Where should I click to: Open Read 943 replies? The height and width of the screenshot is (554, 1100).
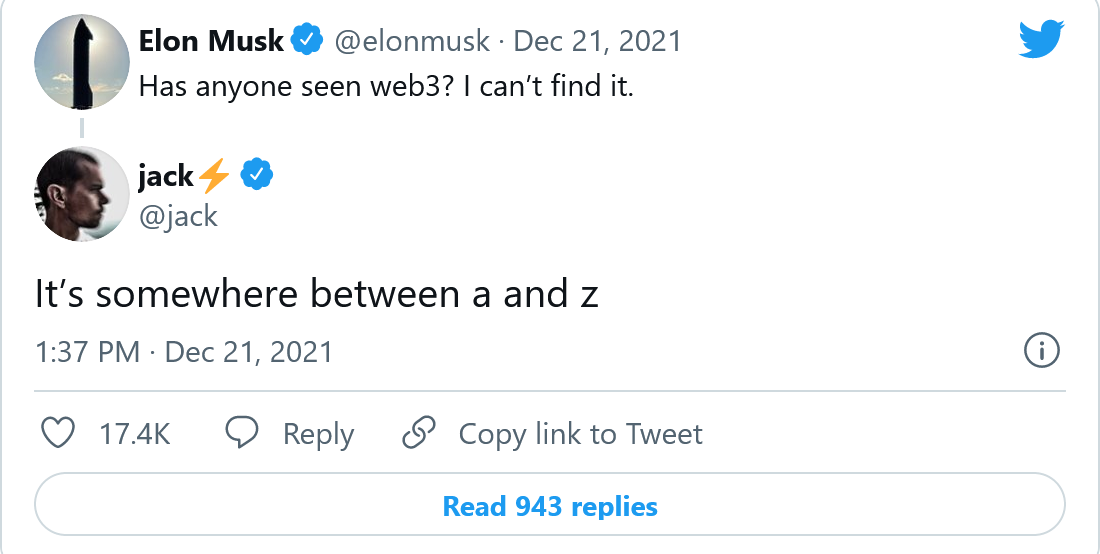coord(550,506)
